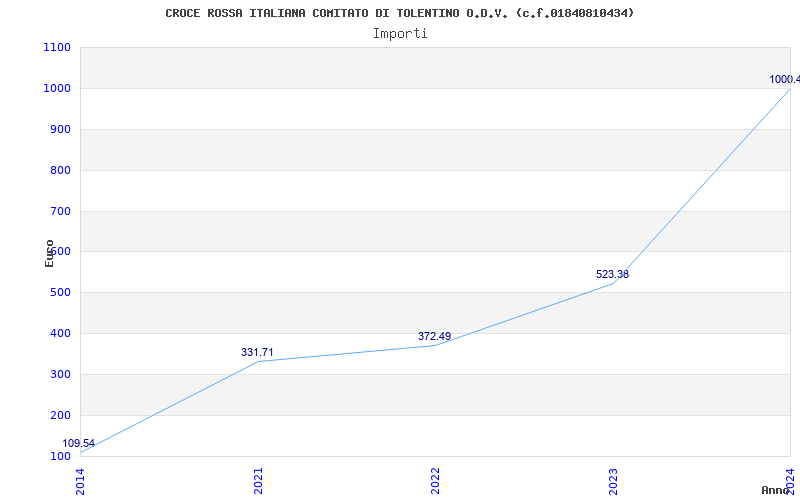Select the 2023 x-axis label
The width and height of the screenshot is (800, 500).
pos(613,481)
